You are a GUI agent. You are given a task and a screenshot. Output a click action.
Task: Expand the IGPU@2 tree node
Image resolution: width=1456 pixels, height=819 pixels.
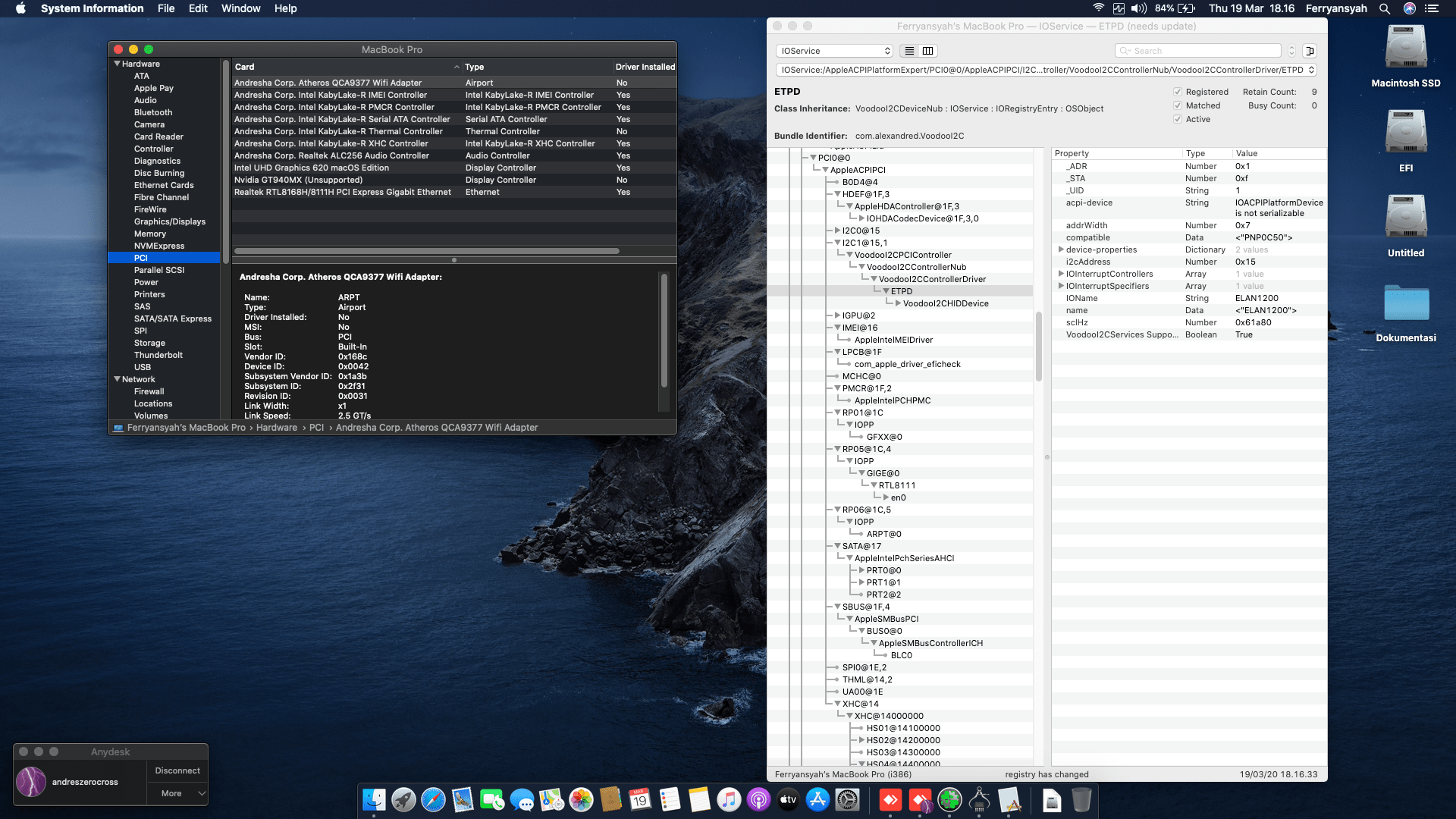click(x=837, y=315)
